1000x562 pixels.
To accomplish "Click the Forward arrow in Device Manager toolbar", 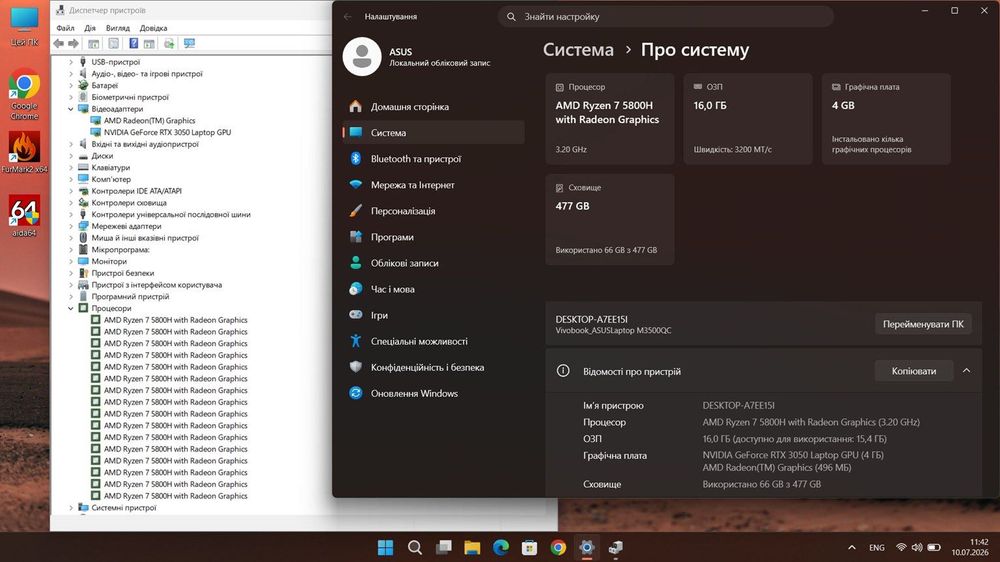I will coord(73,43).
